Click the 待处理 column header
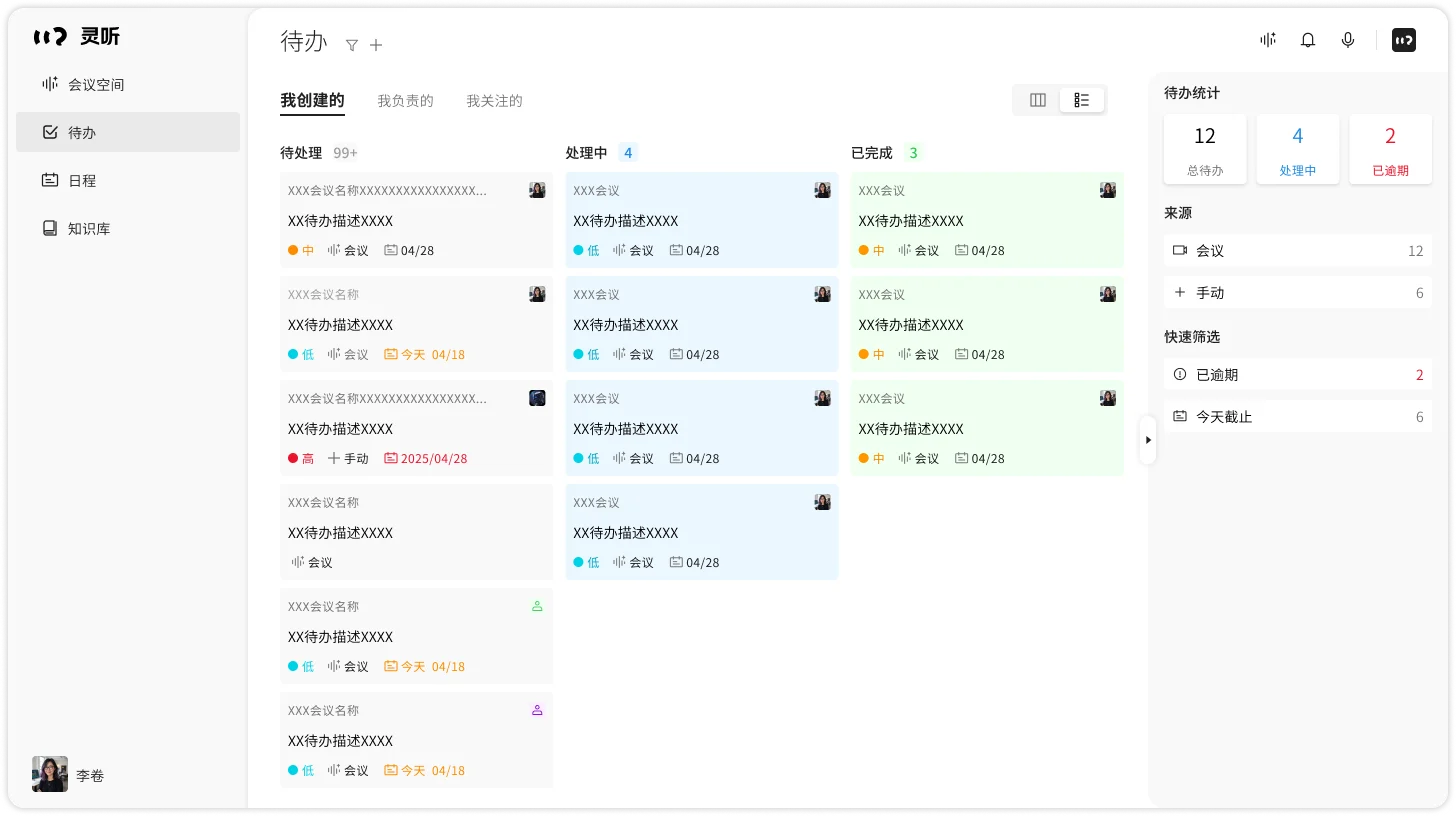Screen dimensions: 1456x816 301,153
